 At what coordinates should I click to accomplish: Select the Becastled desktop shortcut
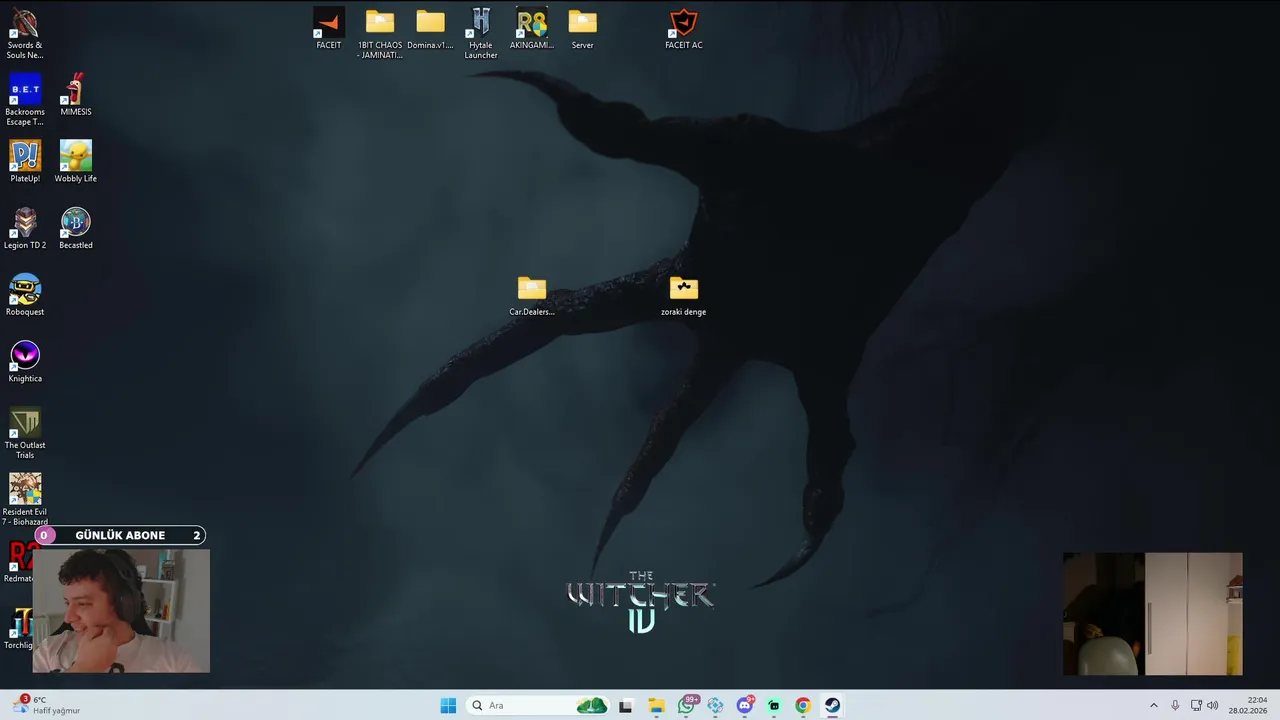[x=76, y=228]
